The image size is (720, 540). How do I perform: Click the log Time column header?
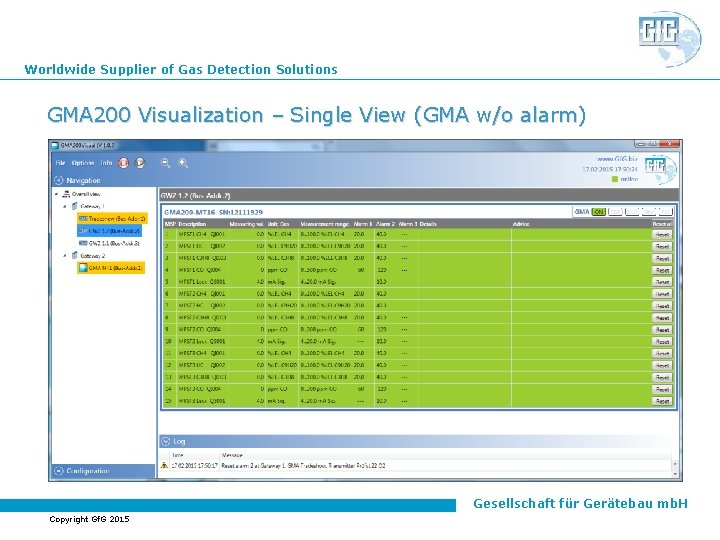[x=177, y=455]
